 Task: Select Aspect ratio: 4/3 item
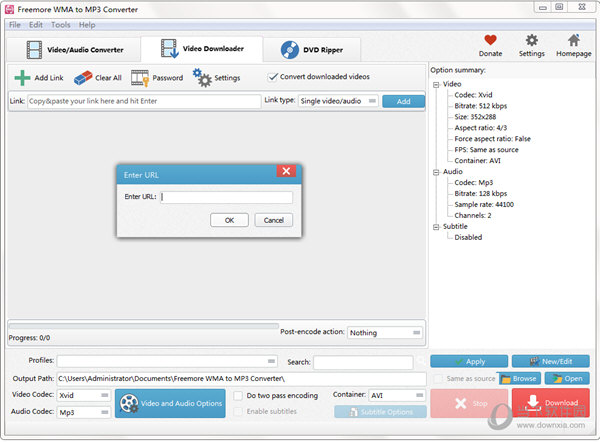click(481, 128)
